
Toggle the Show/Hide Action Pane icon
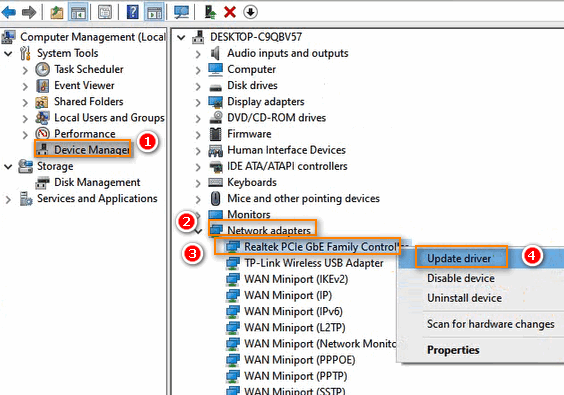coord(155,12)
